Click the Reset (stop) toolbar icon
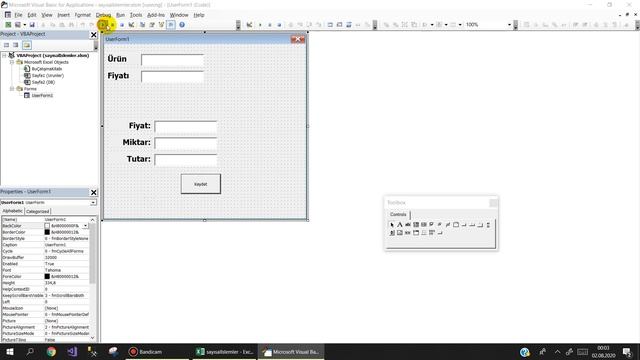 [x=122, y=25]
